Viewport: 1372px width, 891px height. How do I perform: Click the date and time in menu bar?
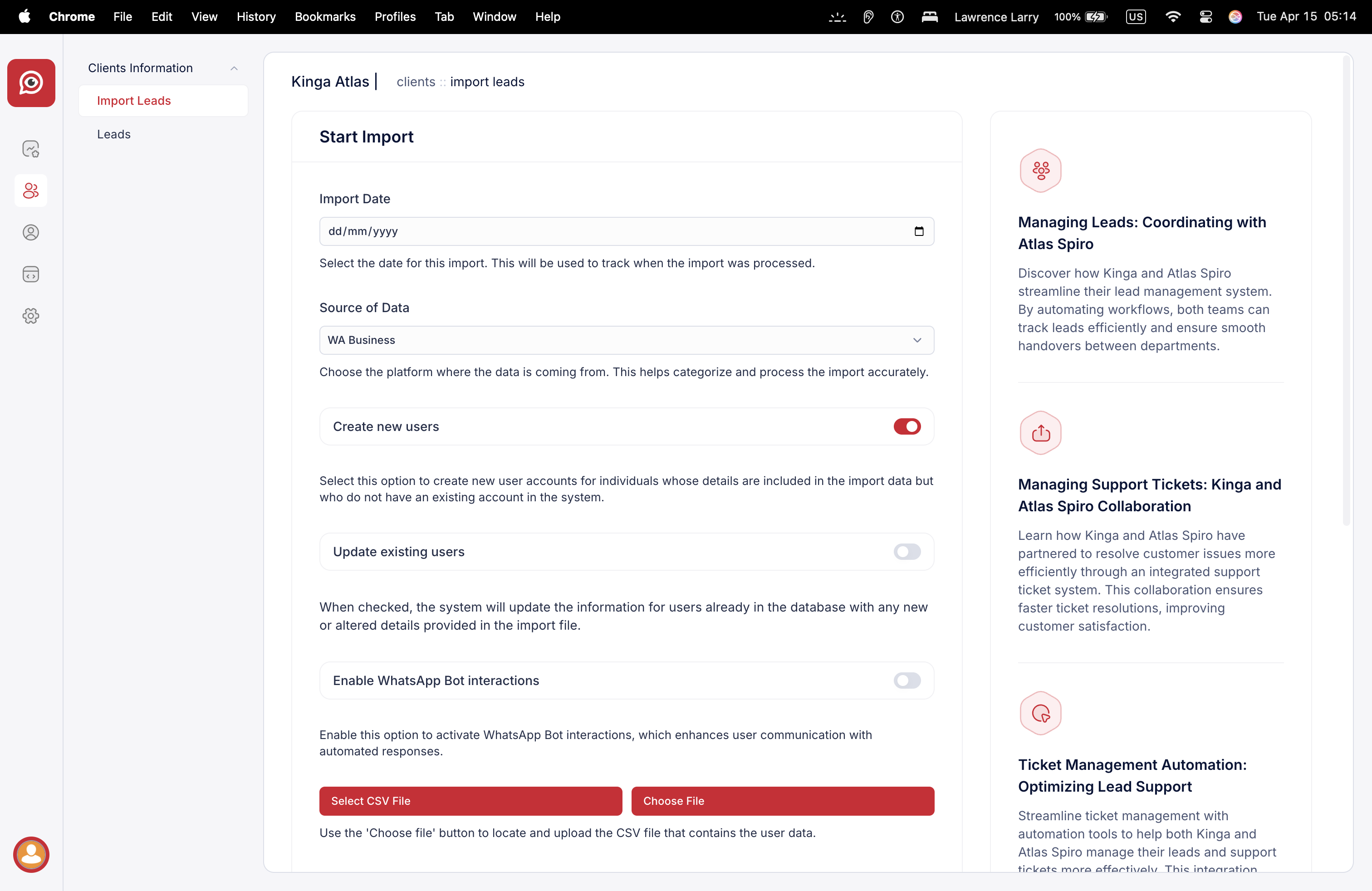1306,17
